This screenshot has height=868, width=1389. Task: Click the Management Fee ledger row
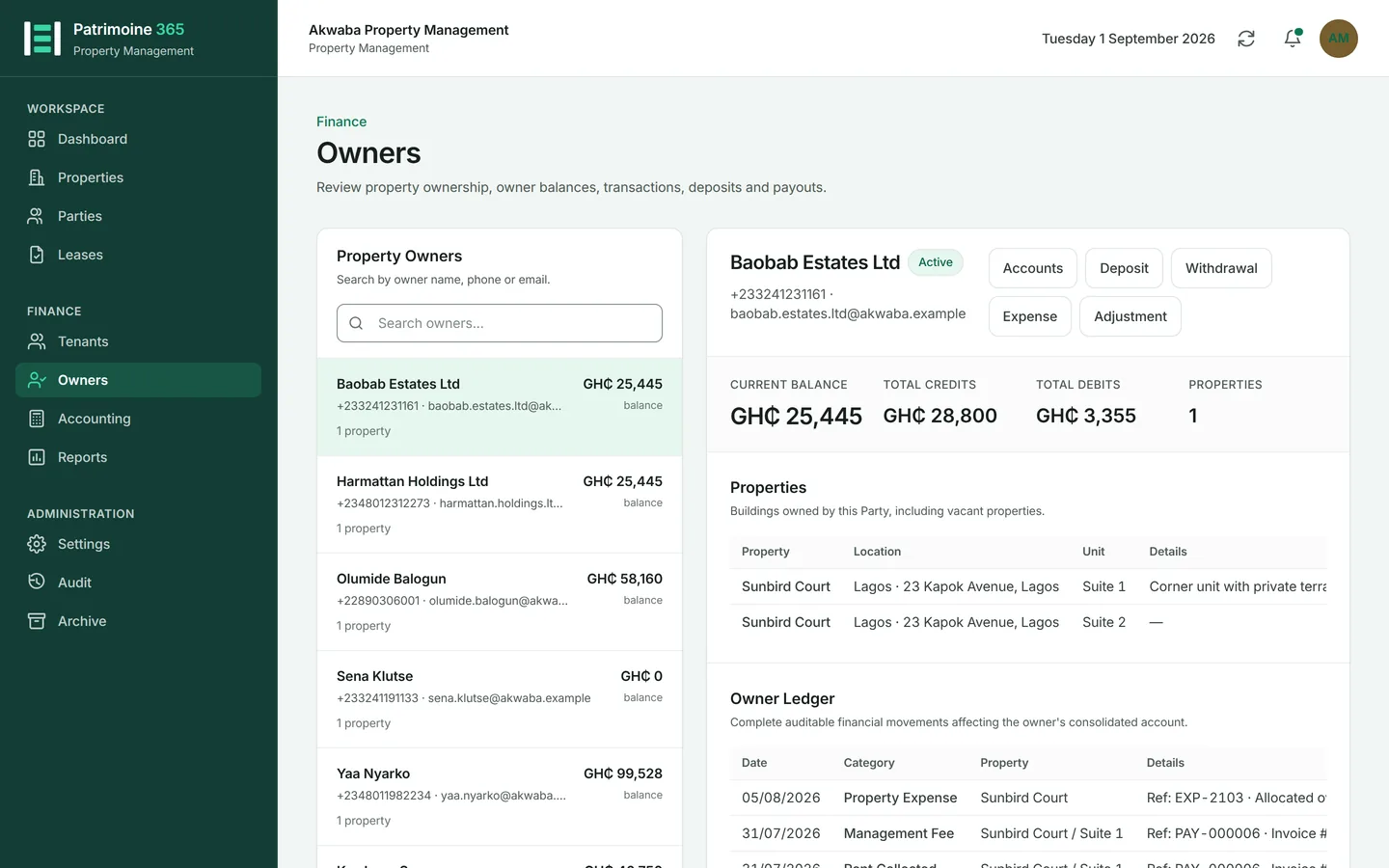tap(1028, 833)
